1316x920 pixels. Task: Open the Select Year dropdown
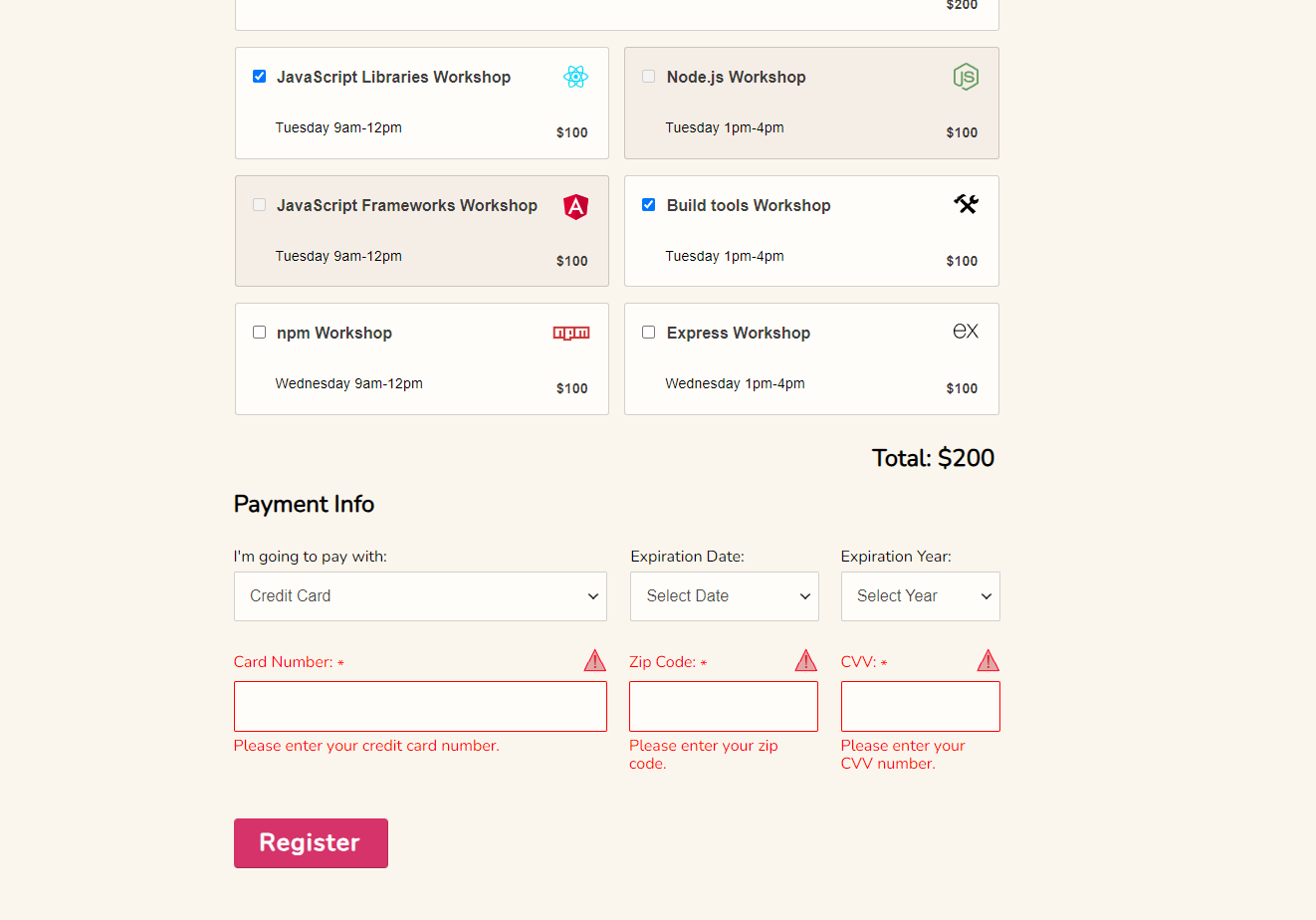921,596
